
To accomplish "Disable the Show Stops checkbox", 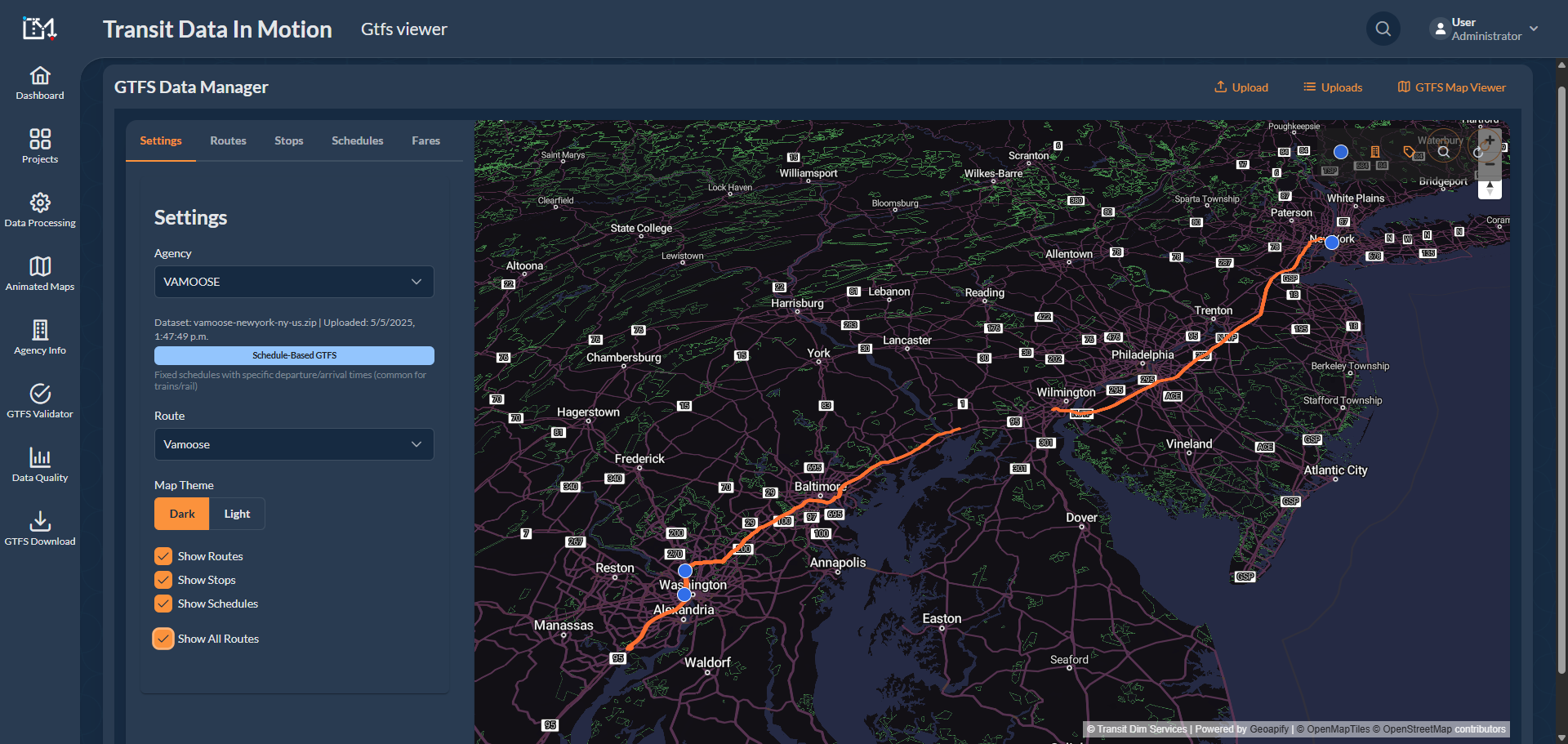I will (163, 580).
